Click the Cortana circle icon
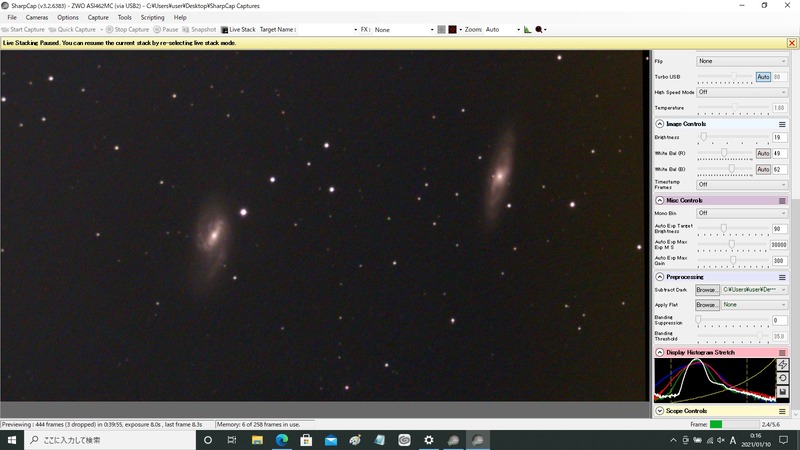Image resolution: width=800 pixels, height=450 pixels. point(208,440)
